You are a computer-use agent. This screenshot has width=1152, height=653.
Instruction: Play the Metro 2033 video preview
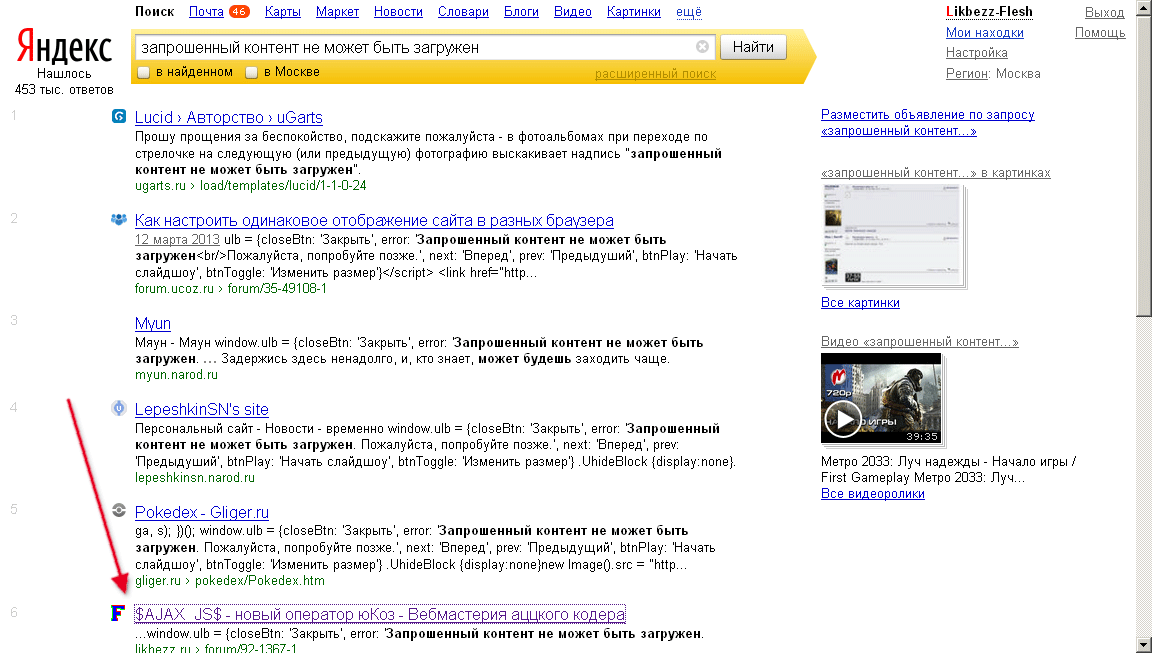click(842, 419)
